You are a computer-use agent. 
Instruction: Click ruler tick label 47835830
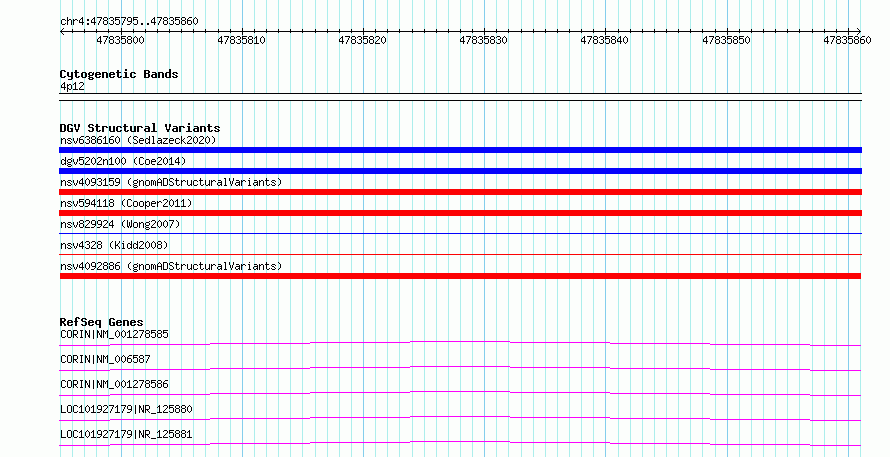pyautogui.click(x=483, y=40)
